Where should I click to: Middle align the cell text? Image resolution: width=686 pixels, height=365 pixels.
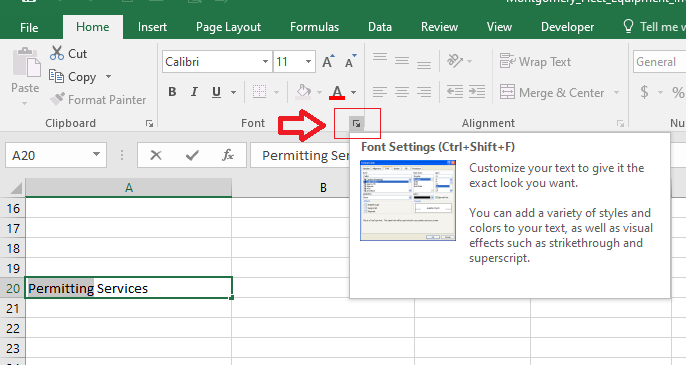(402, 62)
